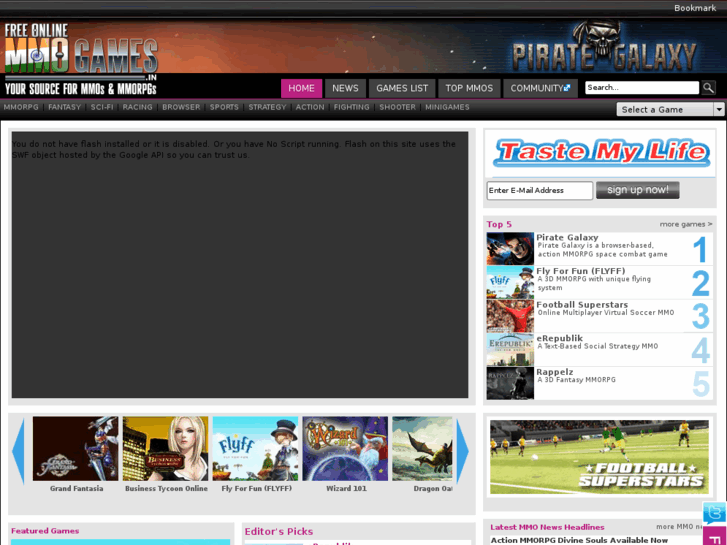Open the Pirate Galaxy title link
The height and width of the screenshot is (545, 727).
567,237
